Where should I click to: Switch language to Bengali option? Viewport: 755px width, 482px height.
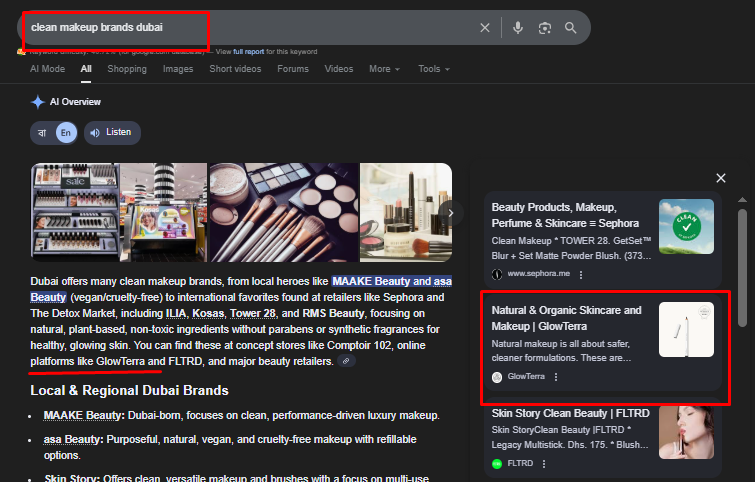tap(42, 133)
